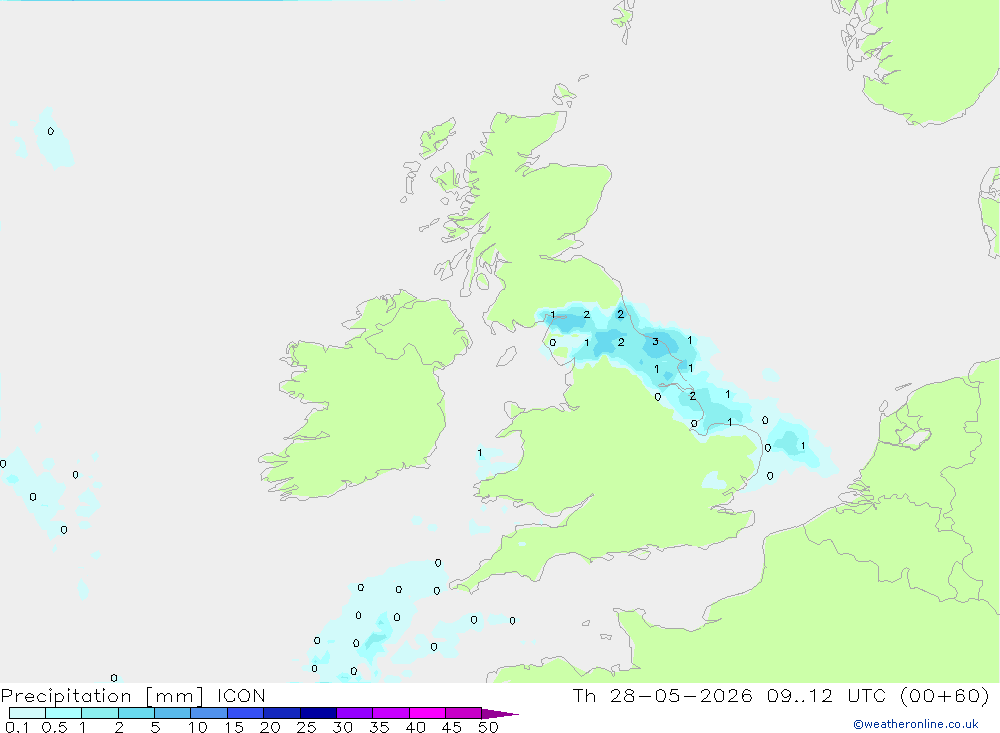Image resolution: width=1000 pixels, height=733 pixels.
Task: Click the 40–45 mm bright magenta legend swatch
Action: tap(427, 713)
